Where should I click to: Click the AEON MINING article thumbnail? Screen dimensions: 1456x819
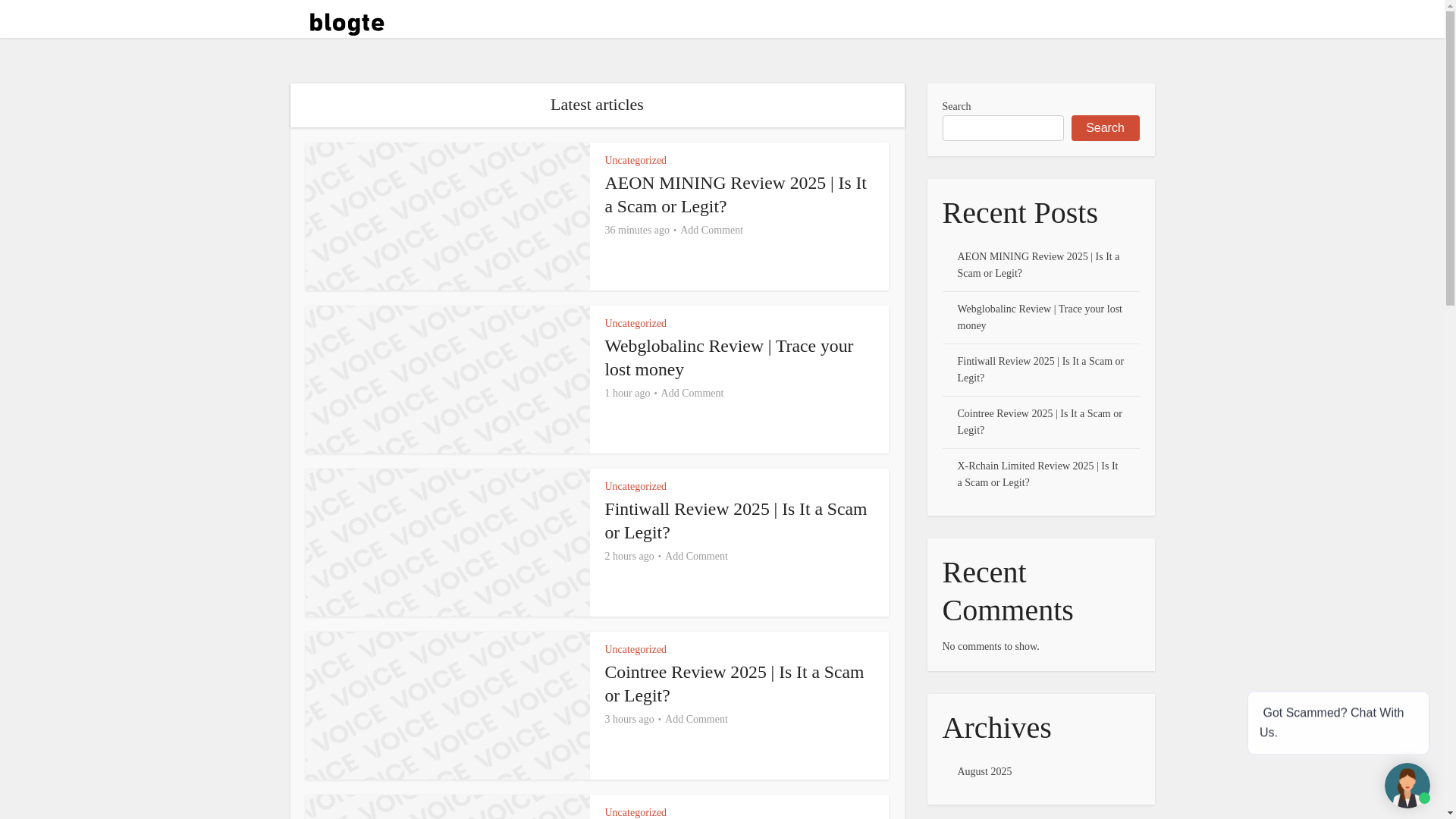tap(447, 216)
